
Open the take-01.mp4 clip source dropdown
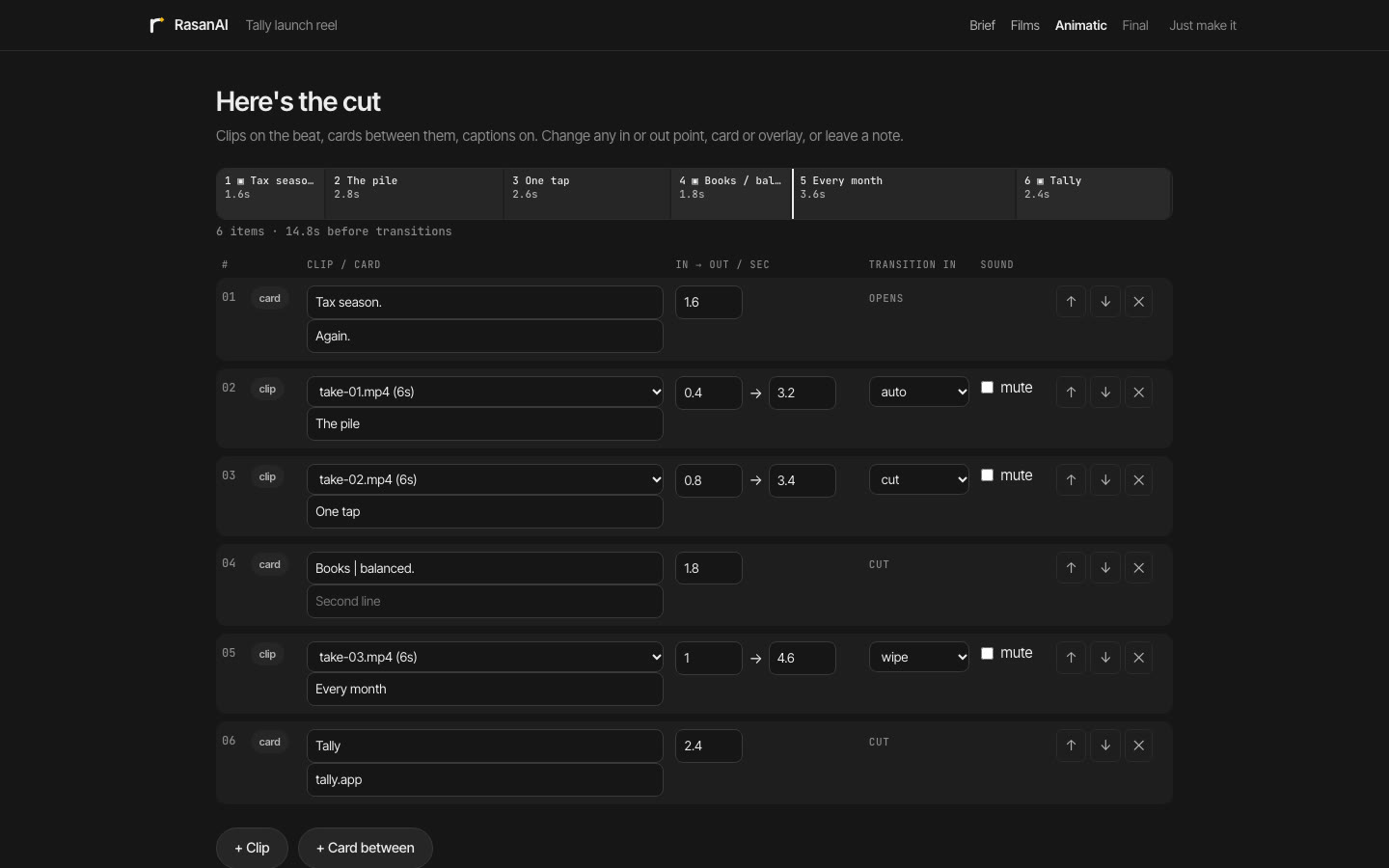(x=485, y=392)
